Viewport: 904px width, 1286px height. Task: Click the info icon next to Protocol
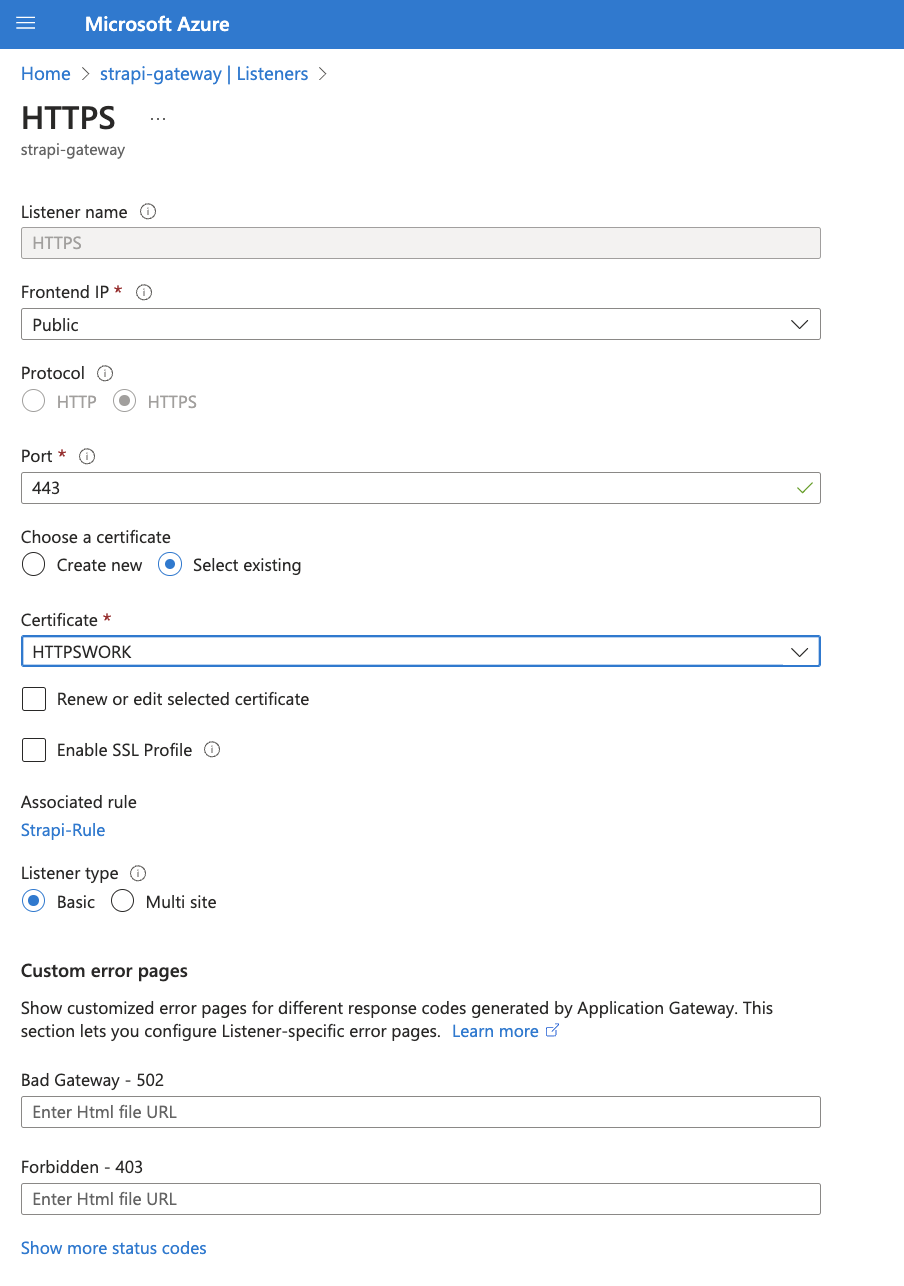tap(105, 372)
